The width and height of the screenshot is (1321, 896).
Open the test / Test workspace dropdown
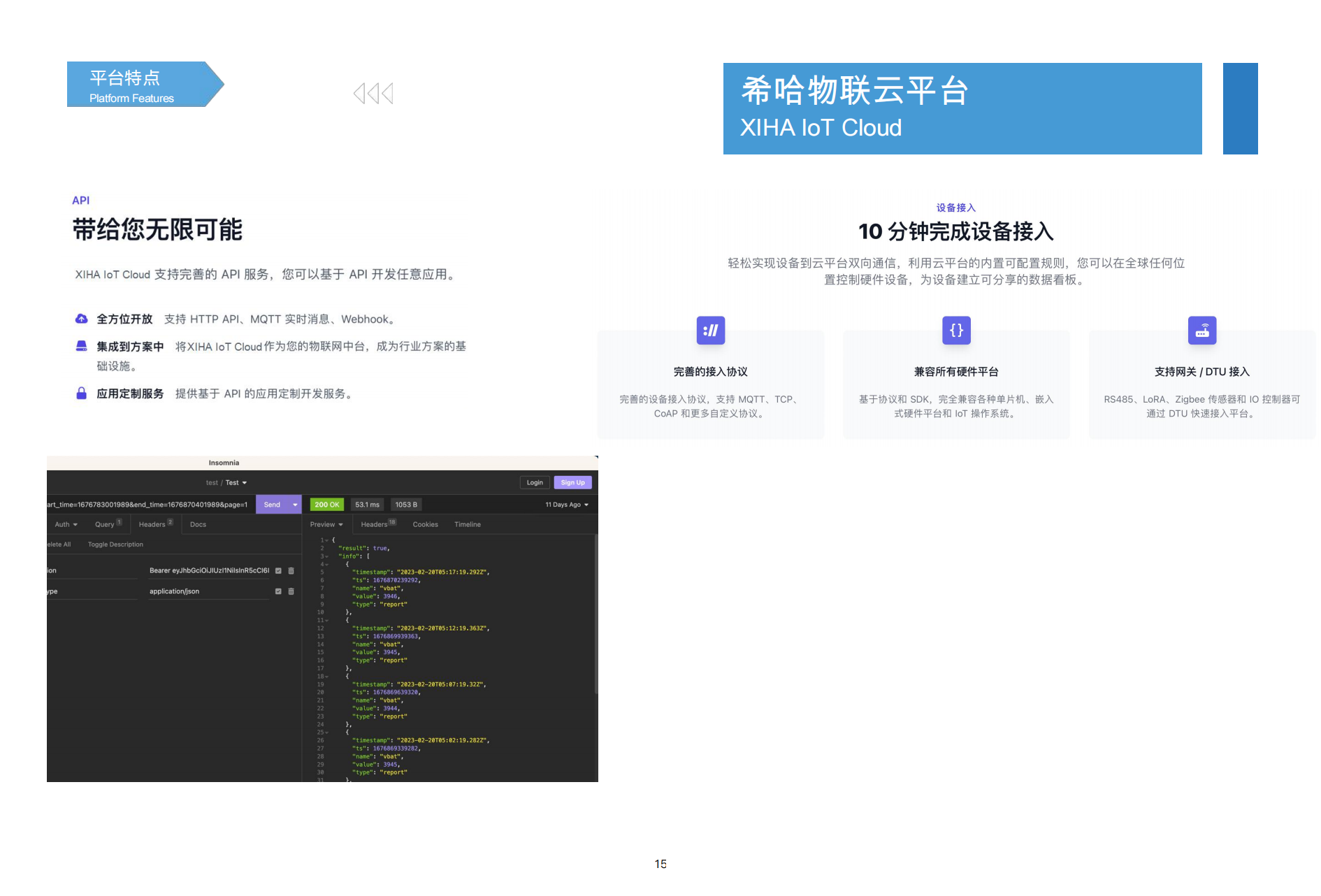(x=226, y=483)
